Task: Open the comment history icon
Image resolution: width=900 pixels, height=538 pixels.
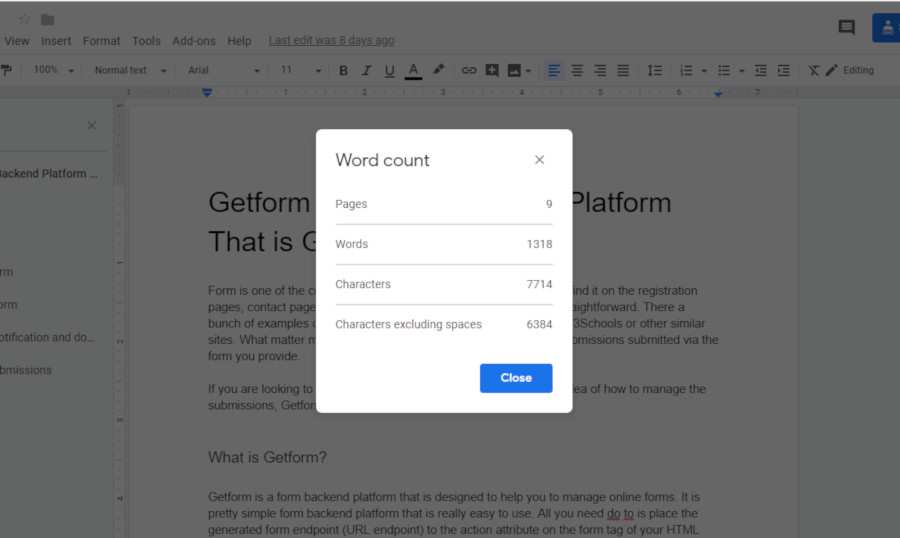Action: click(x=846, y=27)
